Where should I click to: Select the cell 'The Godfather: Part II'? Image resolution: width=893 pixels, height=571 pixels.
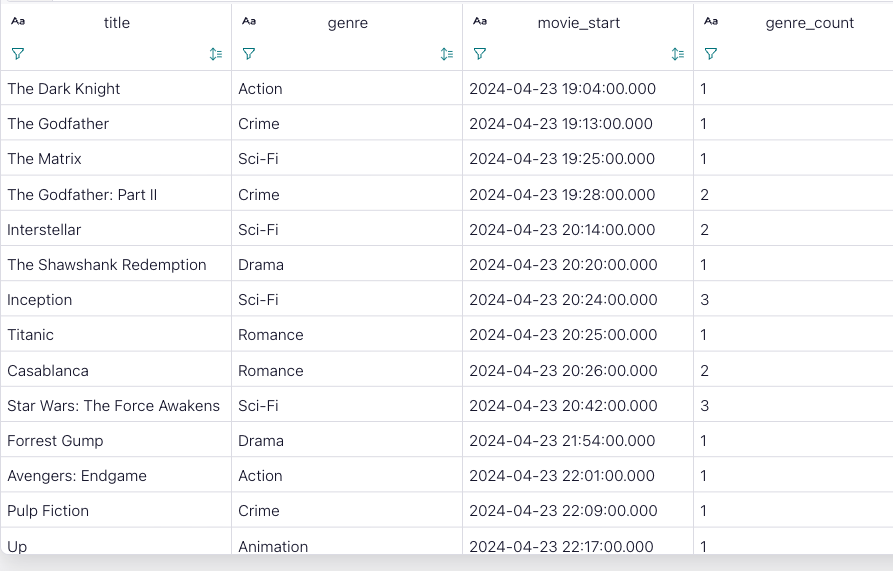coord(116,194)
